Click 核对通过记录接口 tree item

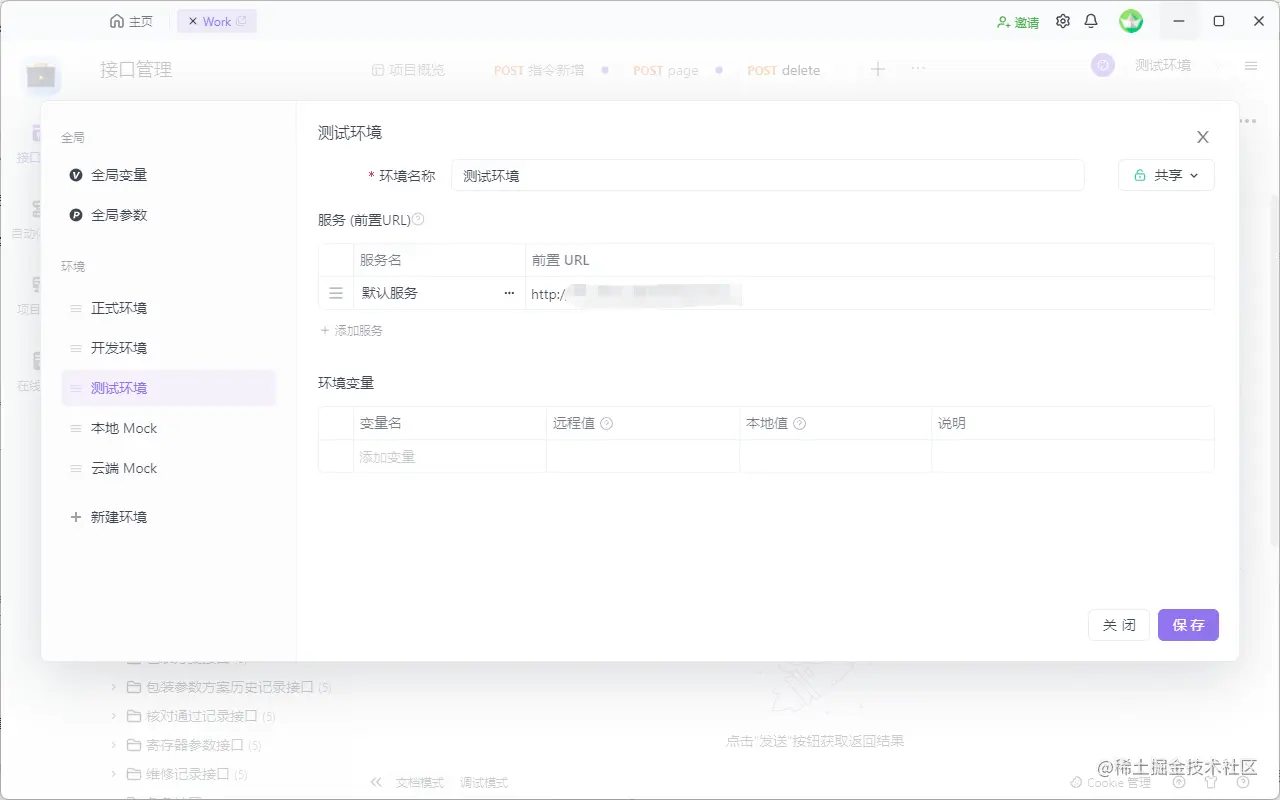pos(202,716)
